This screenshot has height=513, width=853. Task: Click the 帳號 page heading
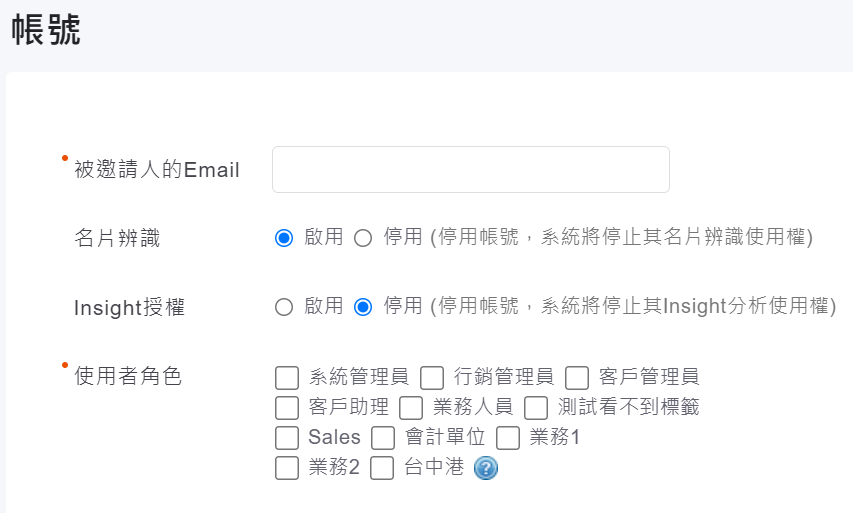[46, 30]
